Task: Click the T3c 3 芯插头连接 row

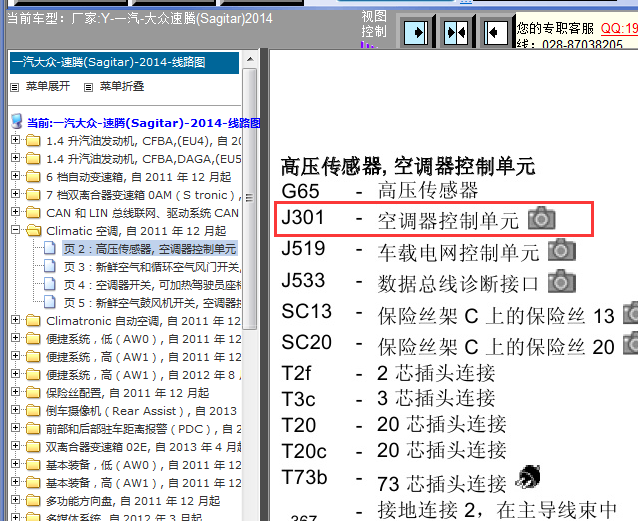Action: click(388, 398)
